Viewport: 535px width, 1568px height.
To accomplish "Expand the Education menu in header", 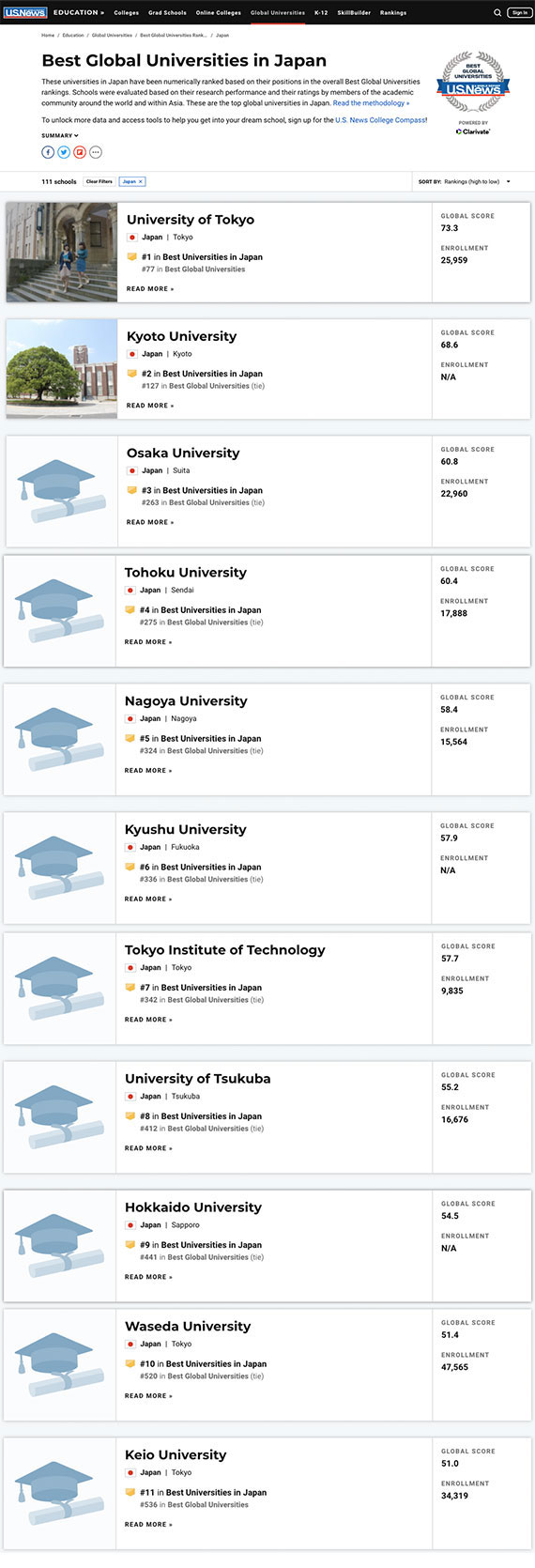I will (x=79, y=12).
